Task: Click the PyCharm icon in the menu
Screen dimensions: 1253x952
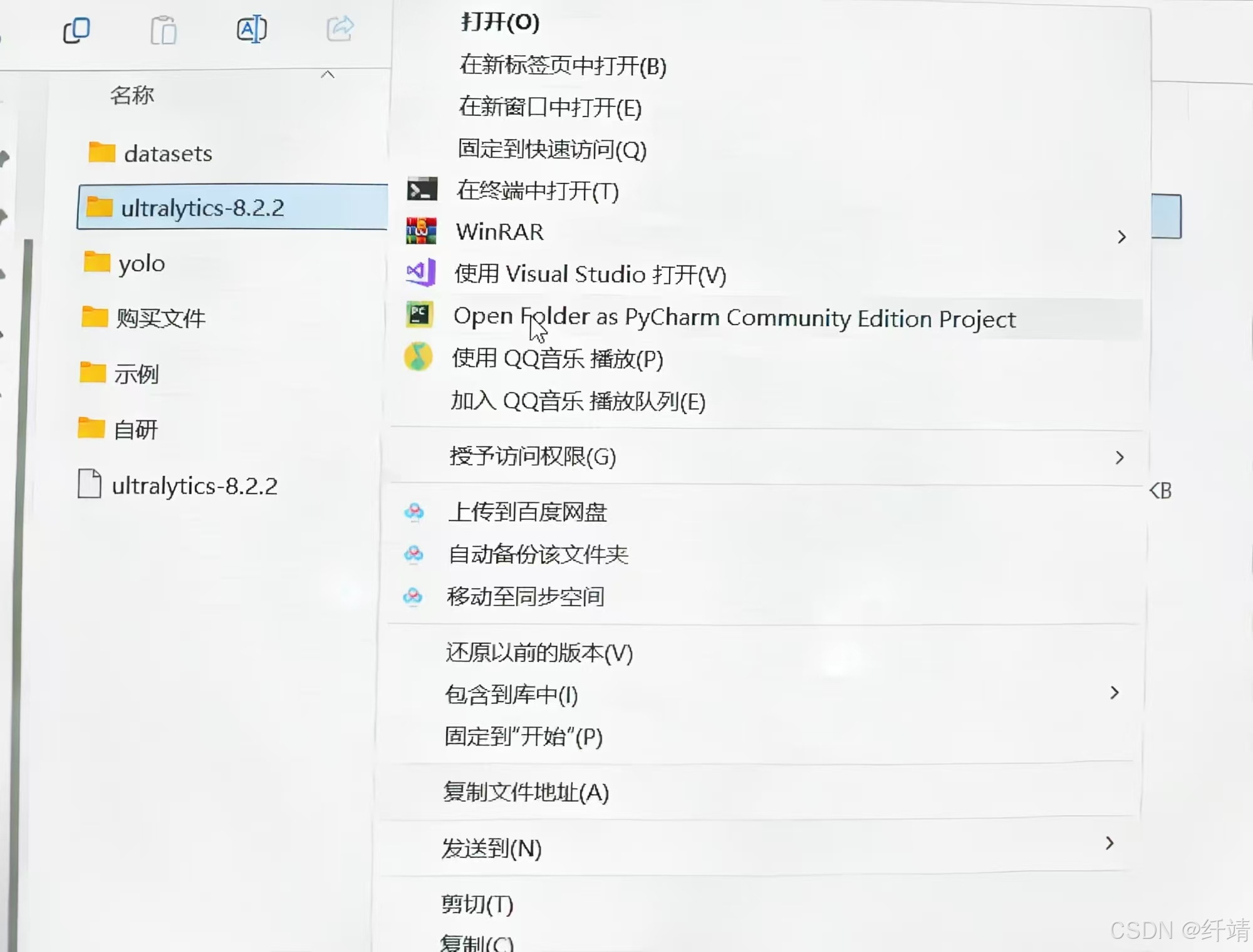Action: [x=419, y=314]
